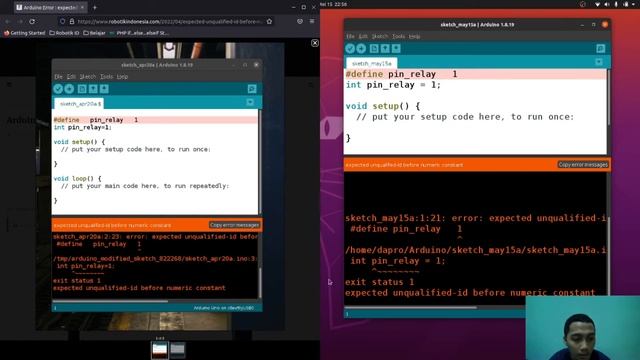Reload the robotikindonesia.com page

(x=32, y=21)
